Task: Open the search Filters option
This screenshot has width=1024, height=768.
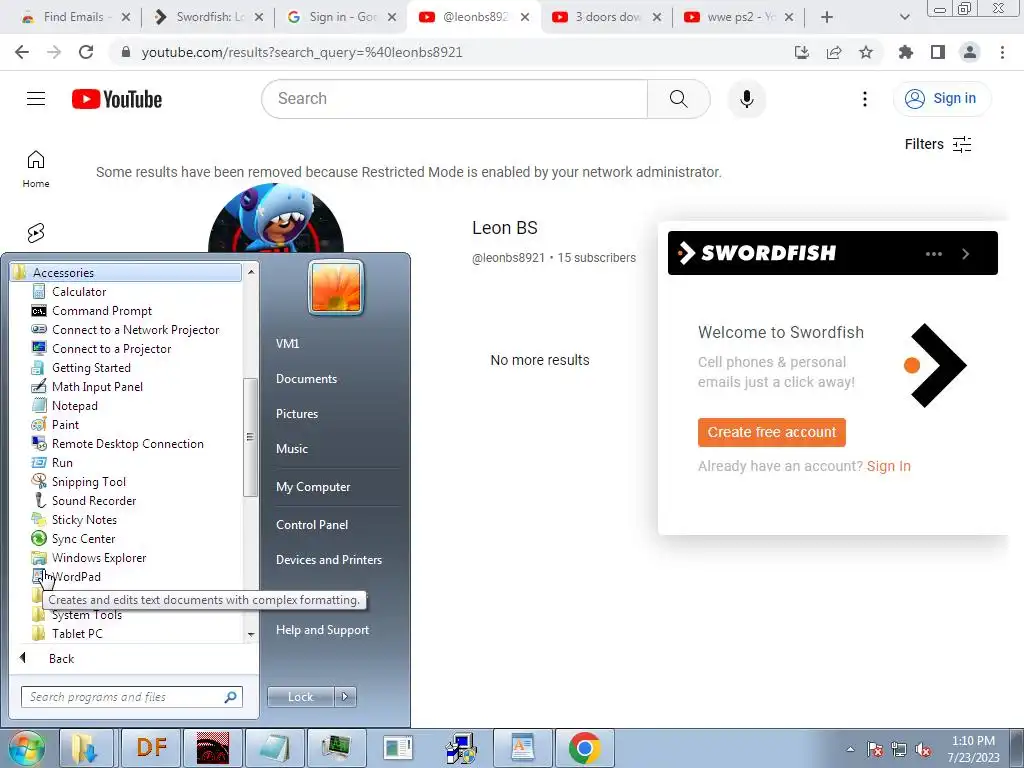Action: click(x=938, y=144)
